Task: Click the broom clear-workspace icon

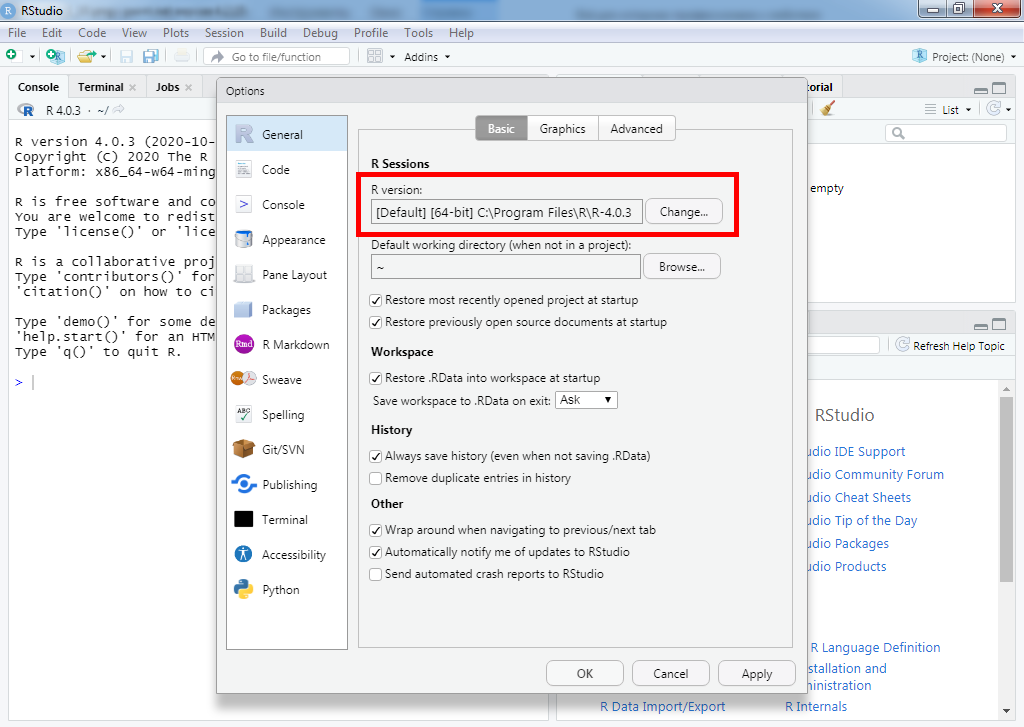Action: click(x=826, y=109)
